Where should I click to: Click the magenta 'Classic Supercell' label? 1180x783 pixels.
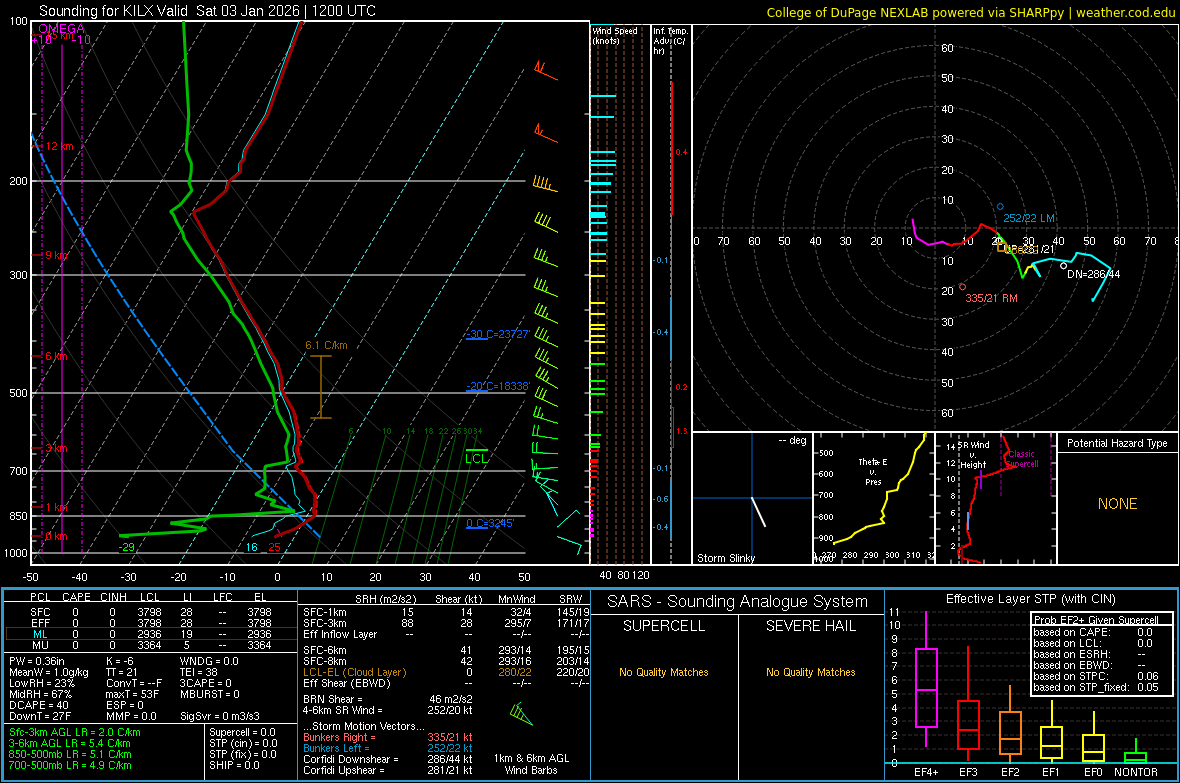click(1021, 459)
